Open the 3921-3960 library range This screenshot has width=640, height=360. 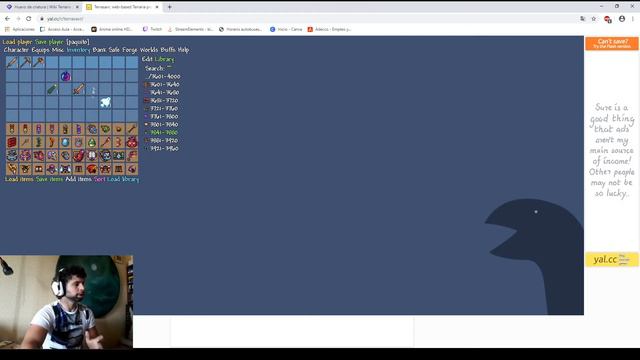point(162,149)
